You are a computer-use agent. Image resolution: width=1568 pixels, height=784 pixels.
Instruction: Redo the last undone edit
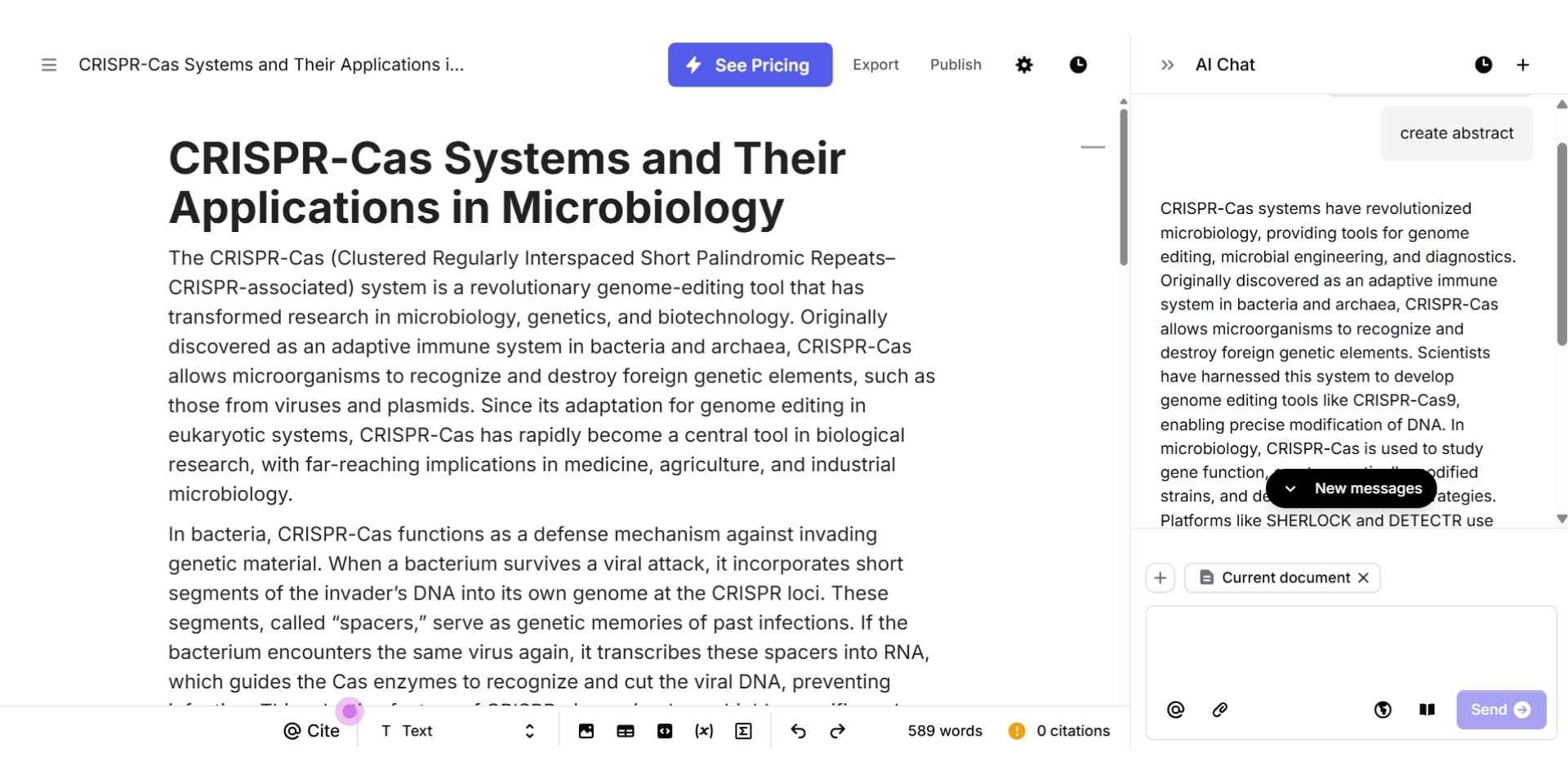click(x=837, y=731)
